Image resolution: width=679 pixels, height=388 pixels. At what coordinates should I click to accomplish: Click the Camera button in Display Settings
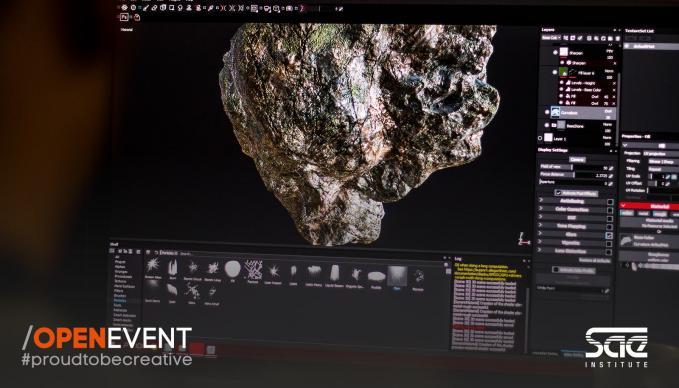(x=577, y=159)
